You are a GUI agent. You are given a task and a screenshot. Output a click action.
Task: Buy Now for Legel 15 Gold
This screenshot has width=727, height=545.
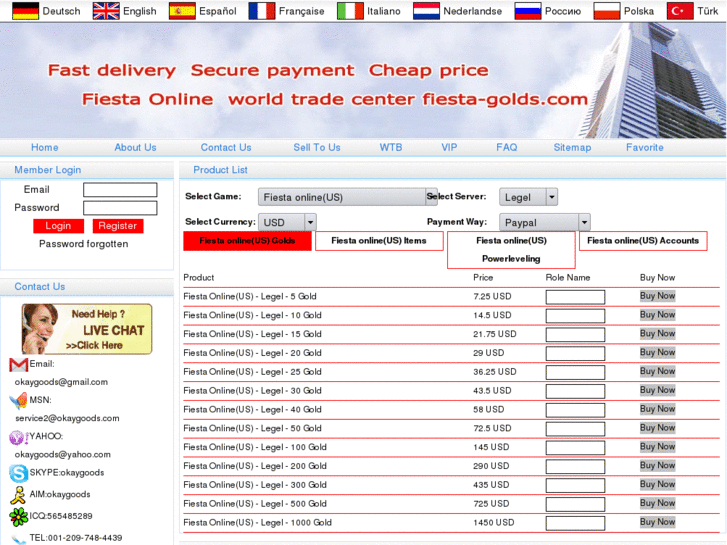(x=657, y=333)
